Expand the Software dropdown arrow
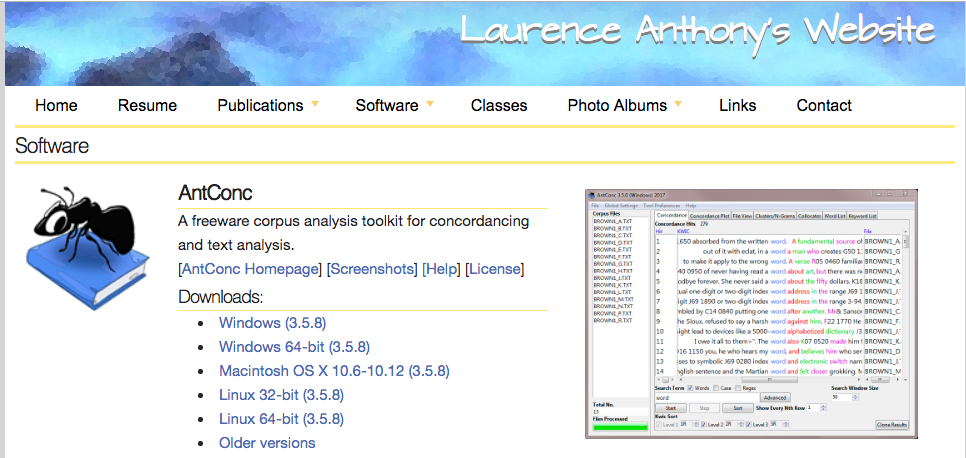 (x=429, y=104)
